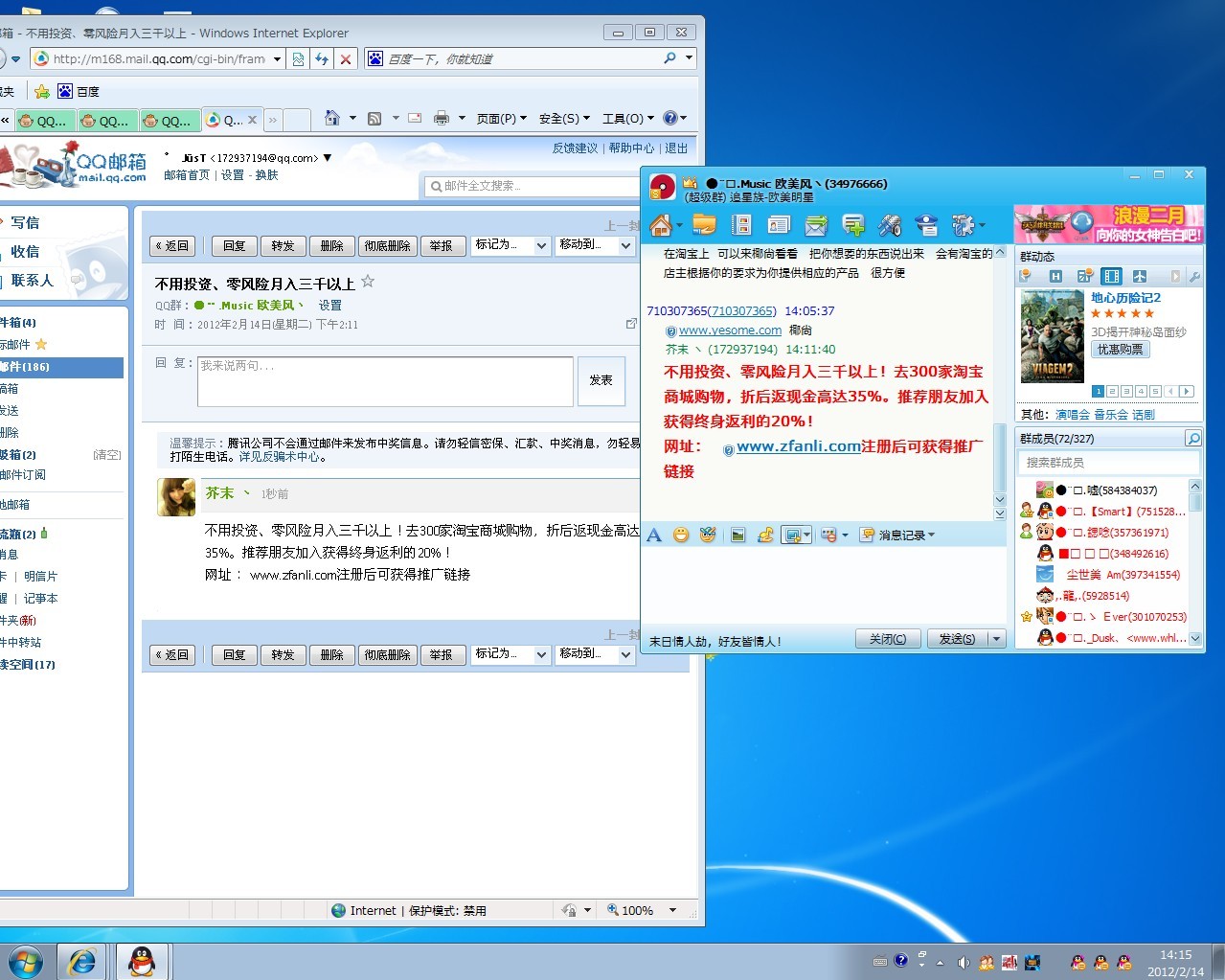Open the magic emoticon picker icon

click(x=708, y=535)
